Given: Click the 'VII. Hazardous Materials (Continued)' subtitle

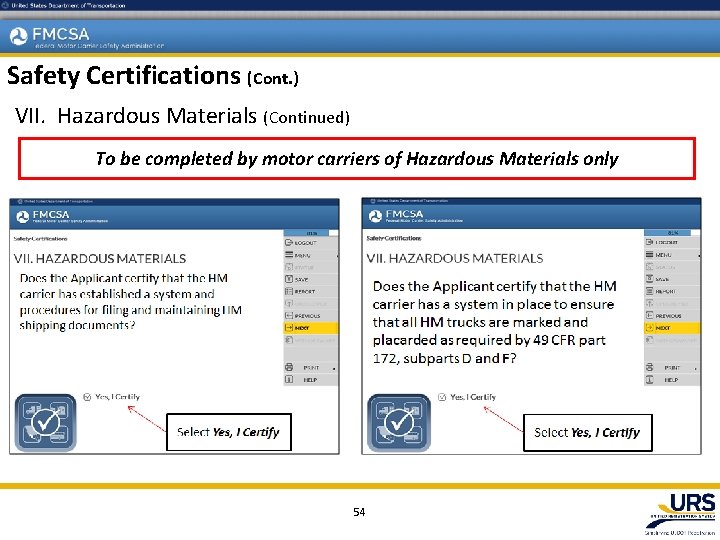Looking at the screenshot, I should coord(182,116).
